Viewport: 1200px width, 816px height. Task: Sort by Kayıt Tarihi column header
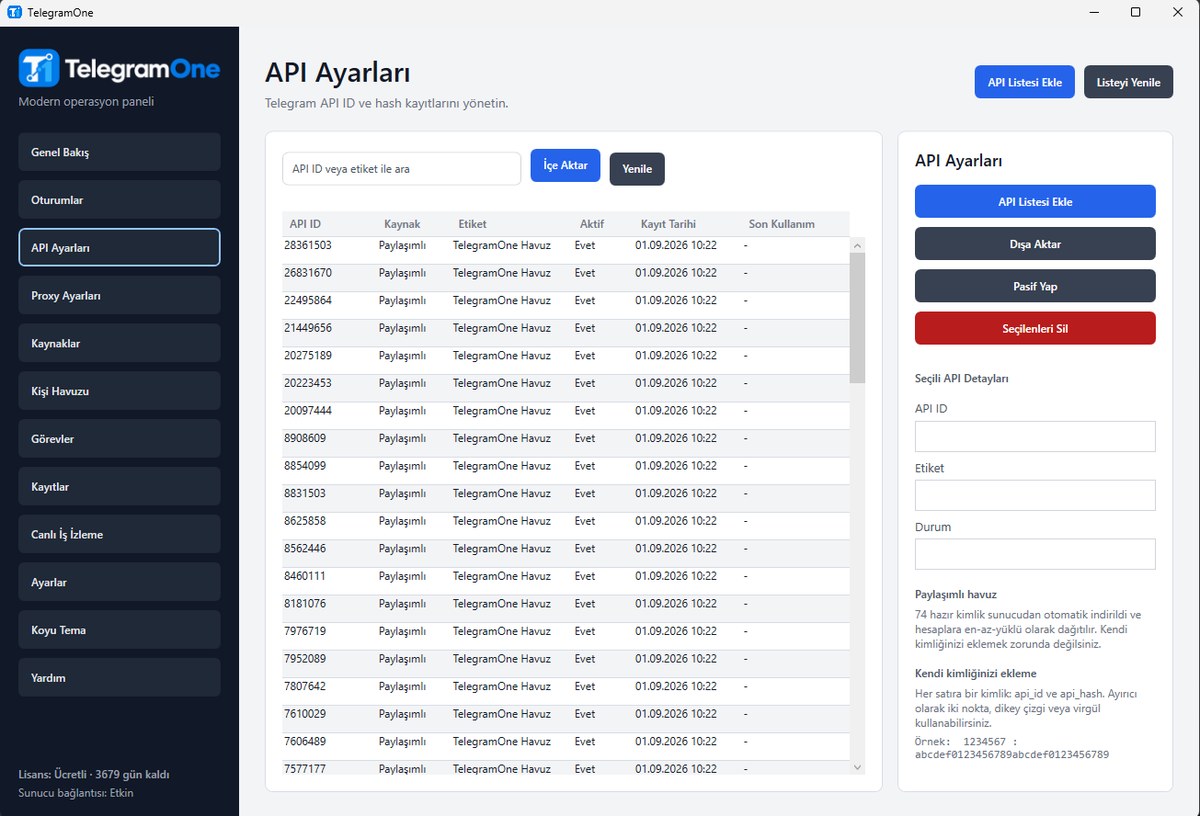[x=687, y=224]
